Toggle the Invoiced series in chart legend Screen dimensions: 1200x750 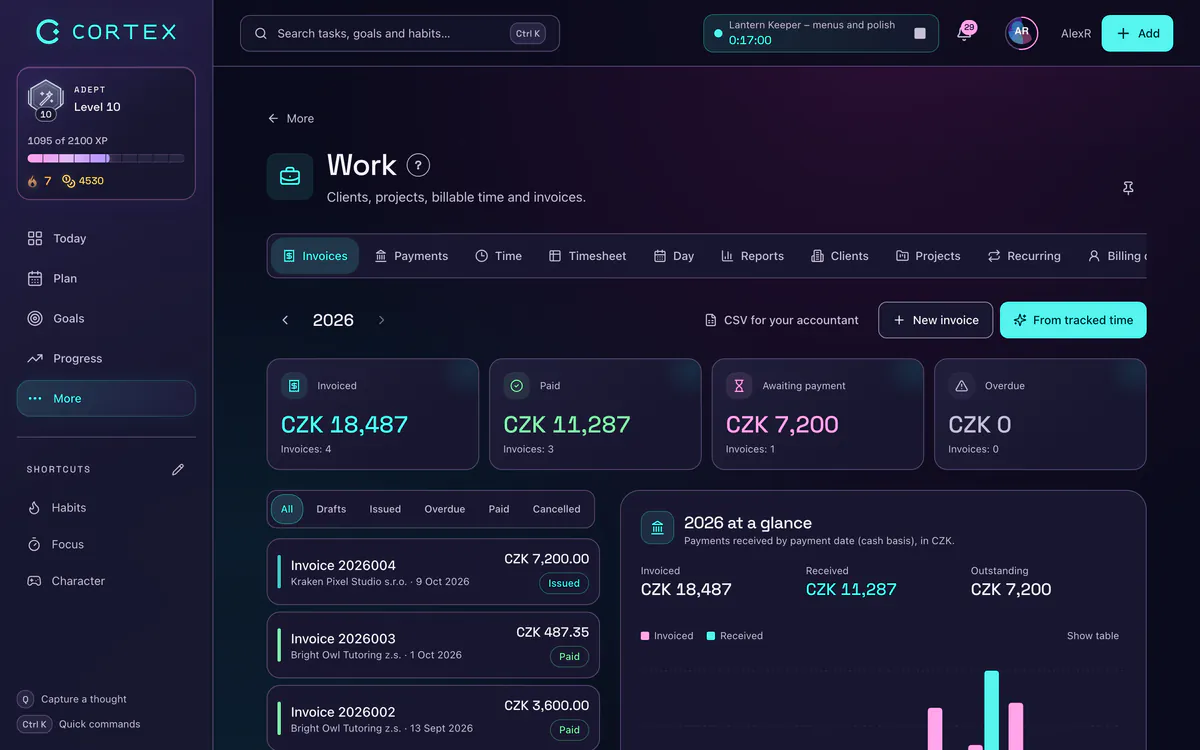(667, 636)
